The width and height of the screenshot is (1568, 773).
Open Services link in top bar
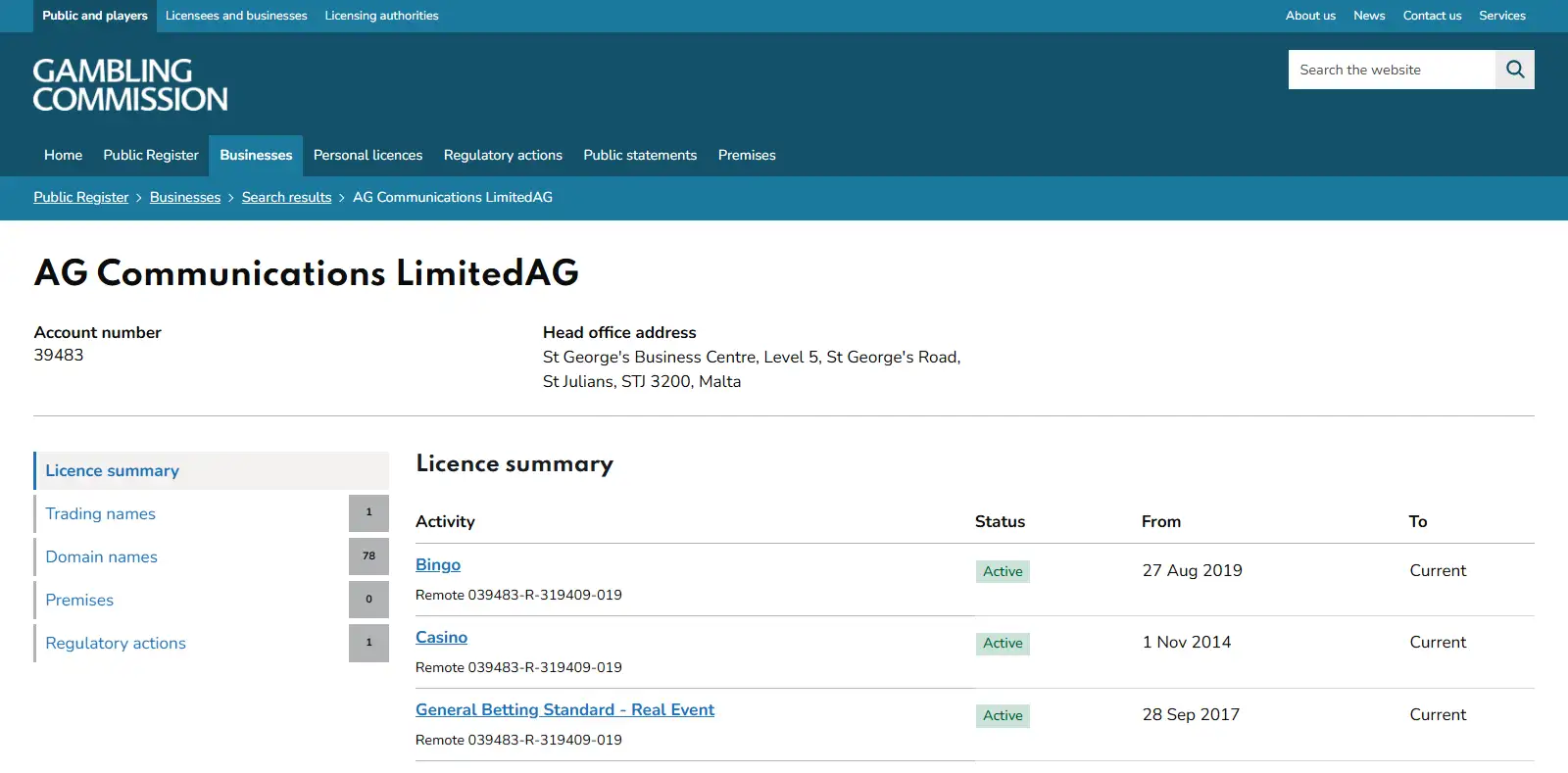[x=1502, y=16]
